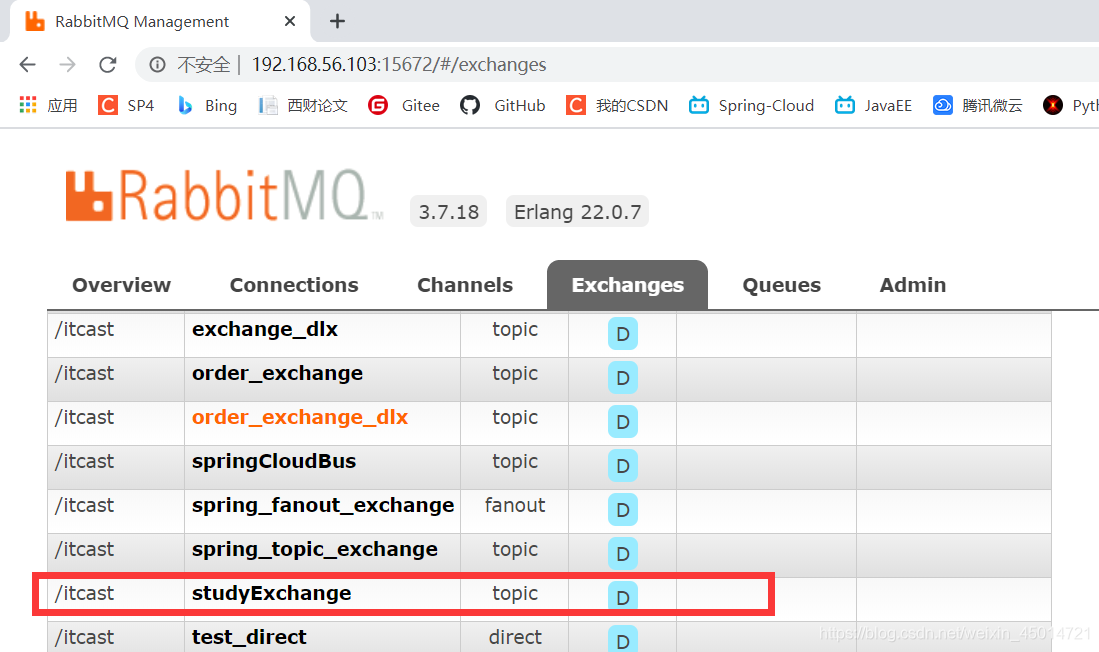Click the browser forward arrow
1099x652 pixels.
point(67,64)
